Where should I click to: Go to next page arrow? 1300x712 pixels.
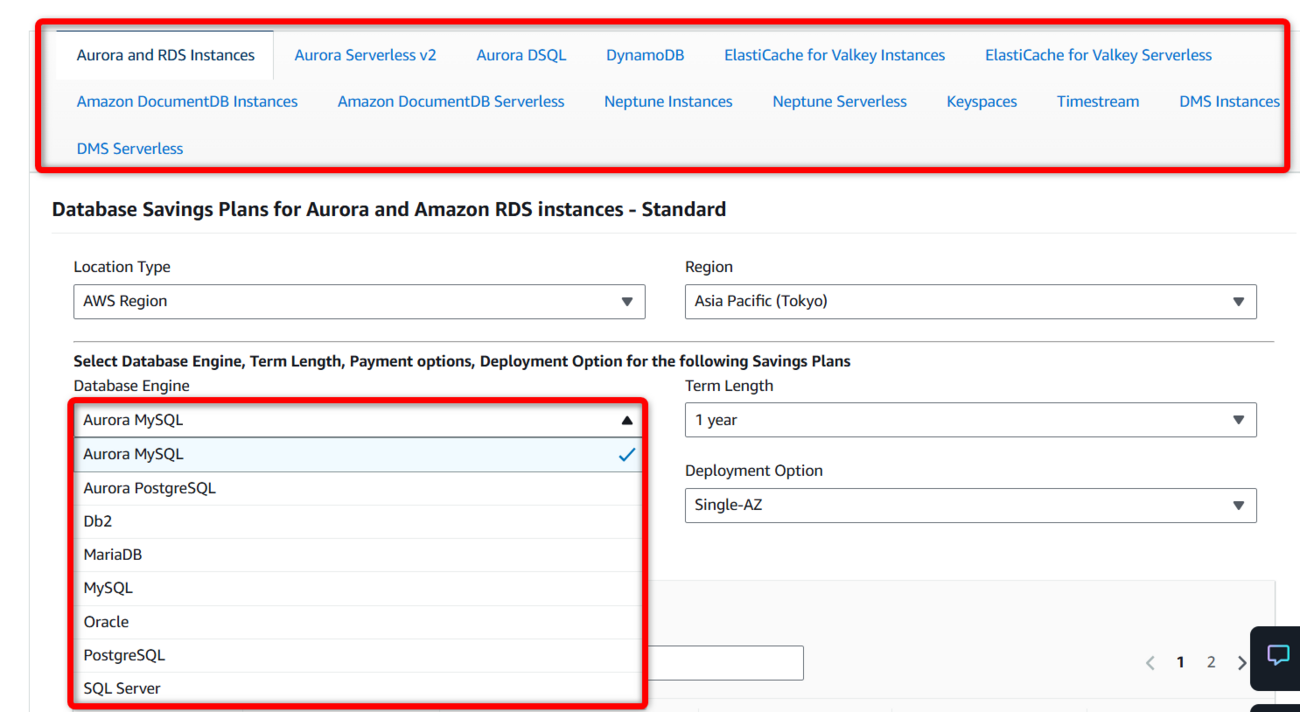pos(1242,663)
